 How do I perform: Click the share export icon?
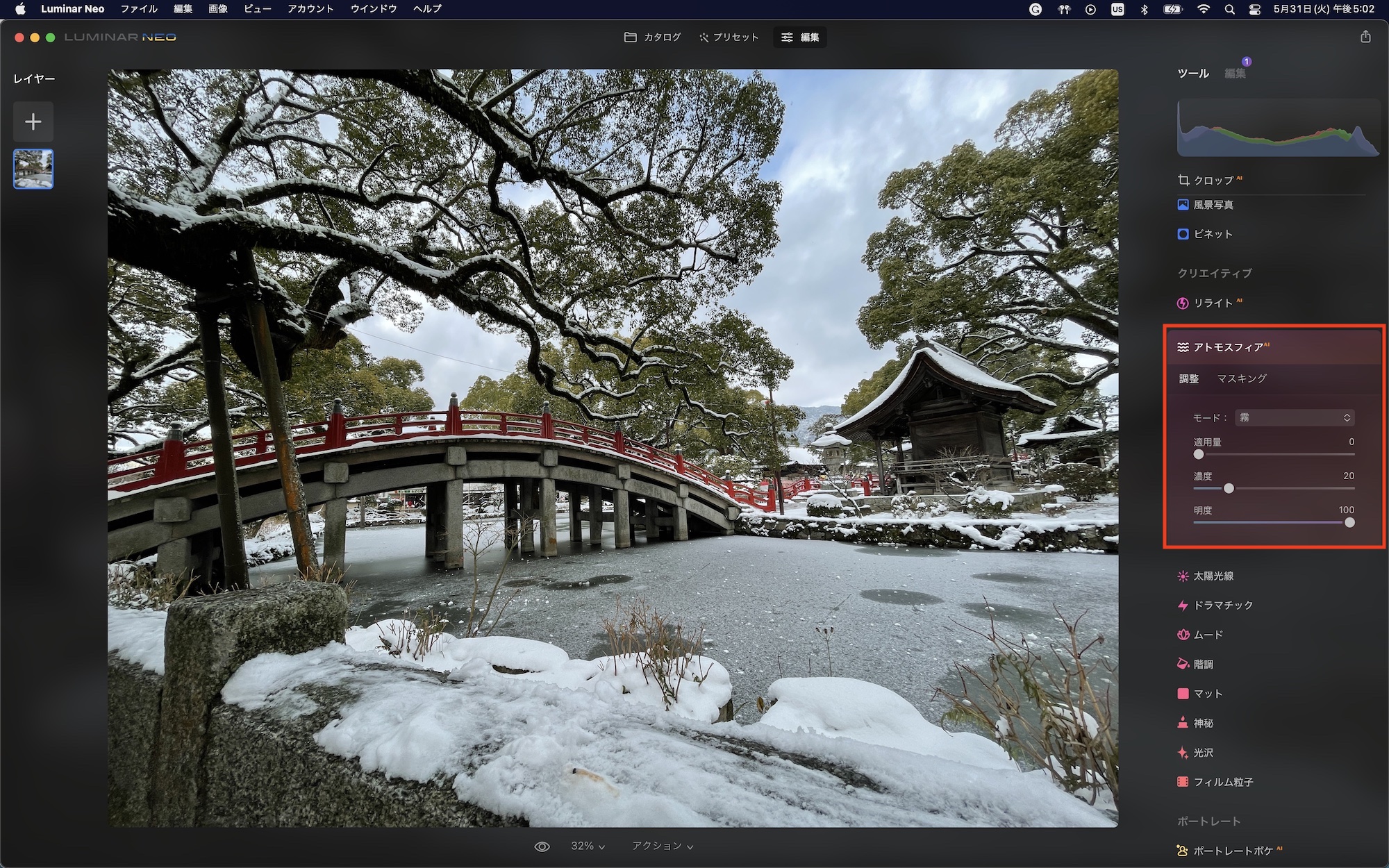point(1365,37)
